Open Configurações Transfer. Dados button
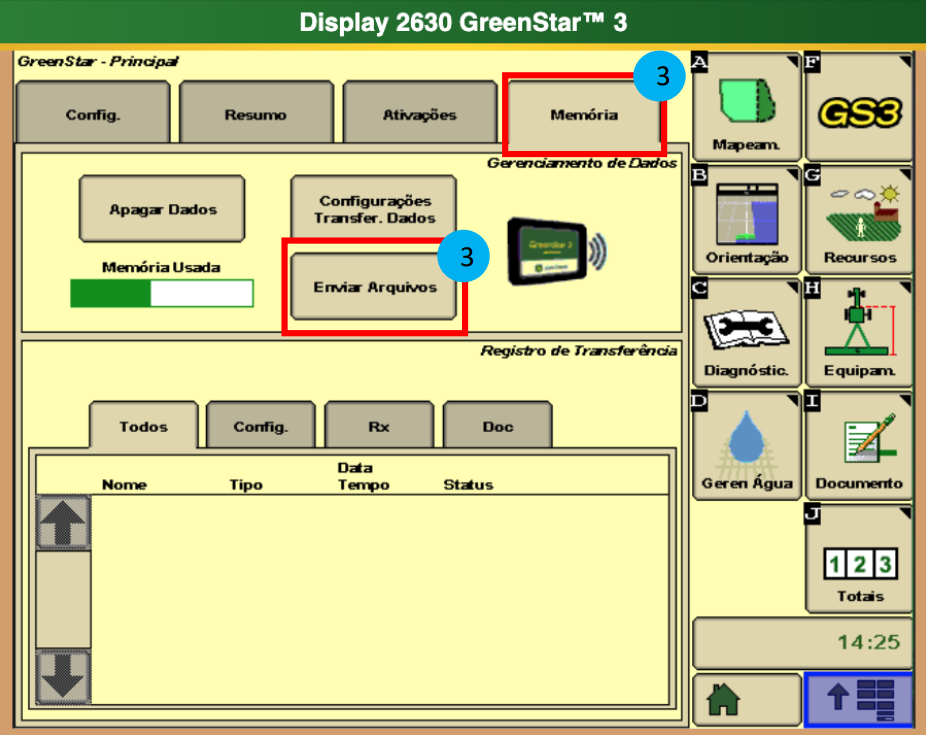The width and height of the screenshot is (926, 735). pos(373,209)
